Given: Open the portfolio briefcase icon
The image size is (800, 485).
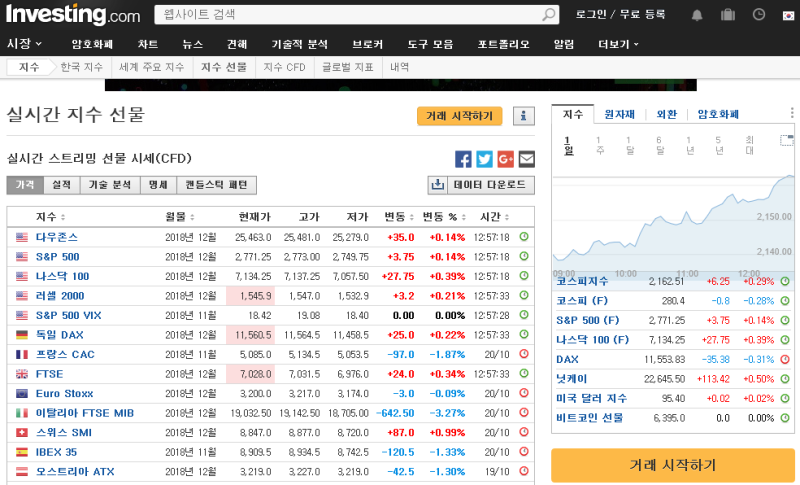Looking at the screenshot, I should [x=728, y=14].
